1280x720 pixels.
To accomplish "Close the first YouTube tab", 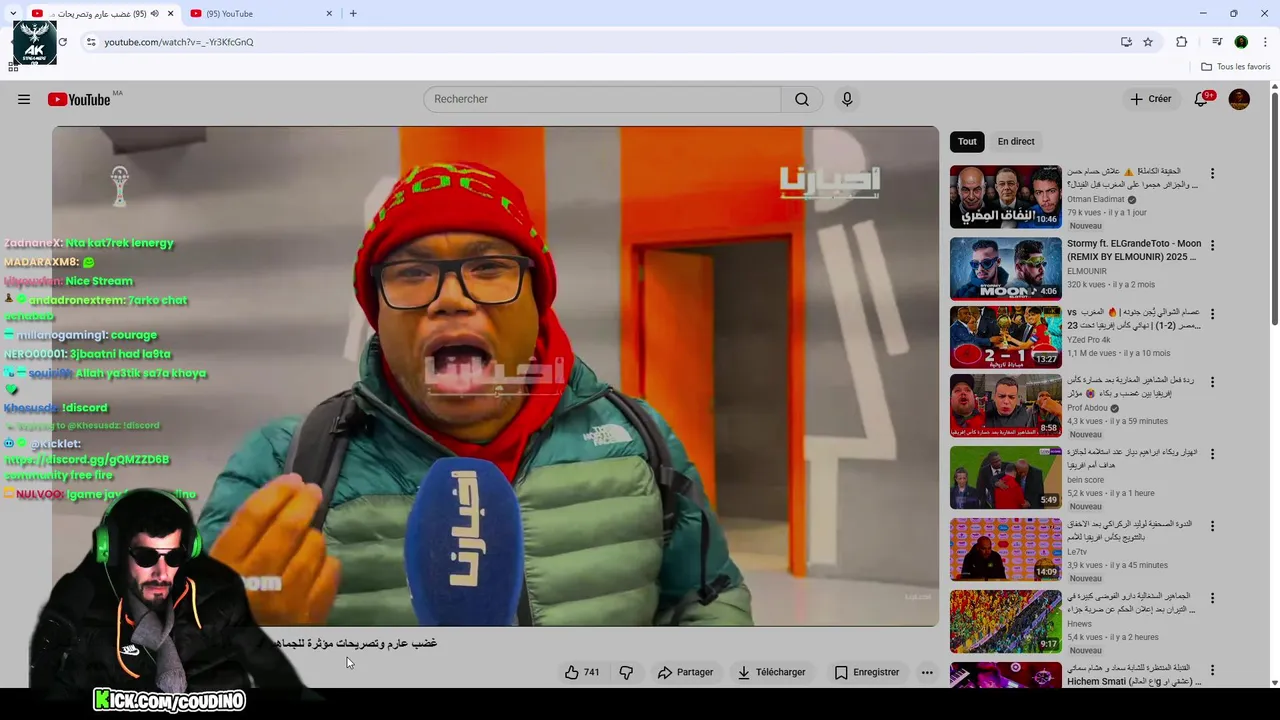I will [x=170, y=14].
